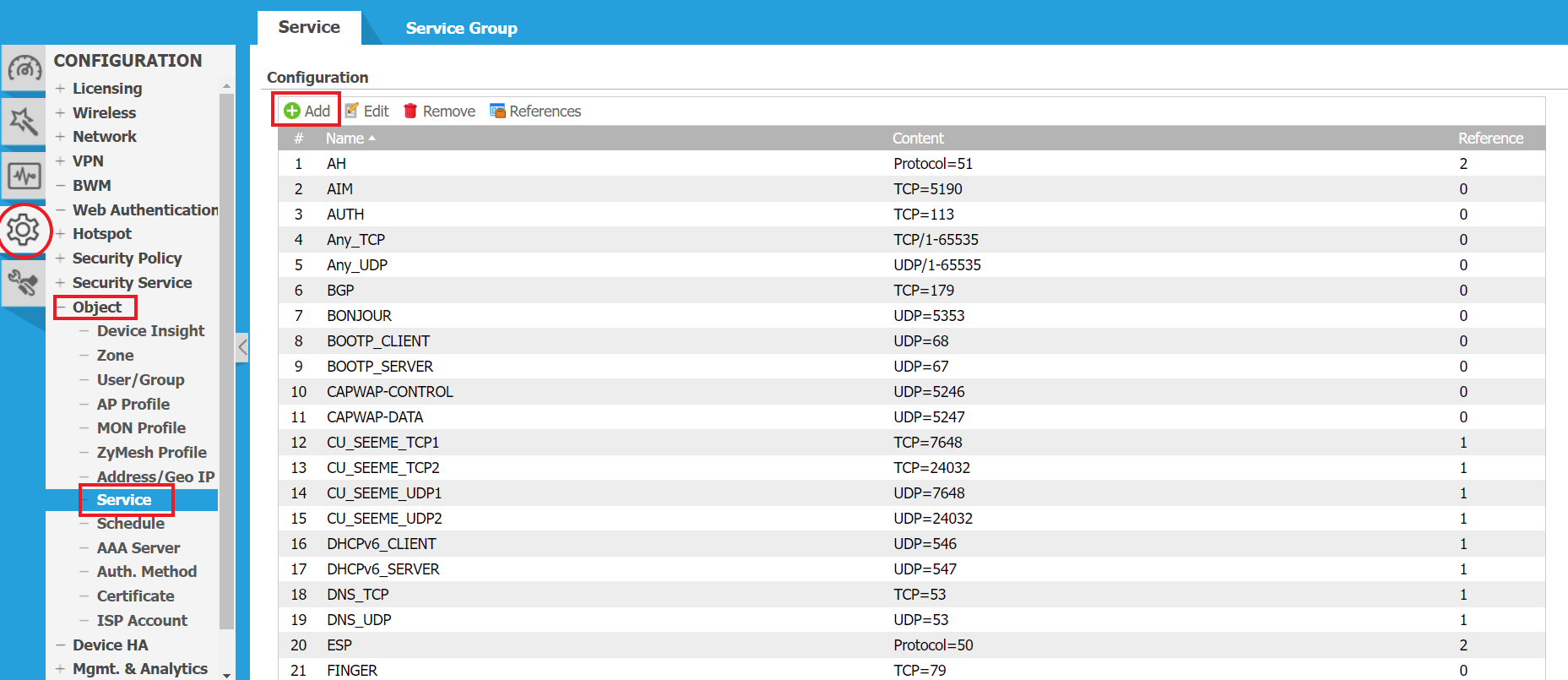Viewport: 1568px width, 680px height.
Task: Open AAA Server under Object
Action: tap(138, 547)
